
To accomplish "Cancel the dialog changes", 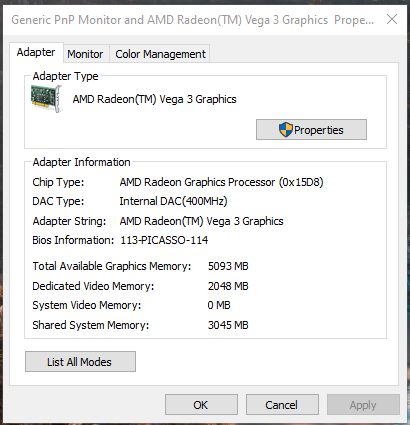I will pos(282,405).
